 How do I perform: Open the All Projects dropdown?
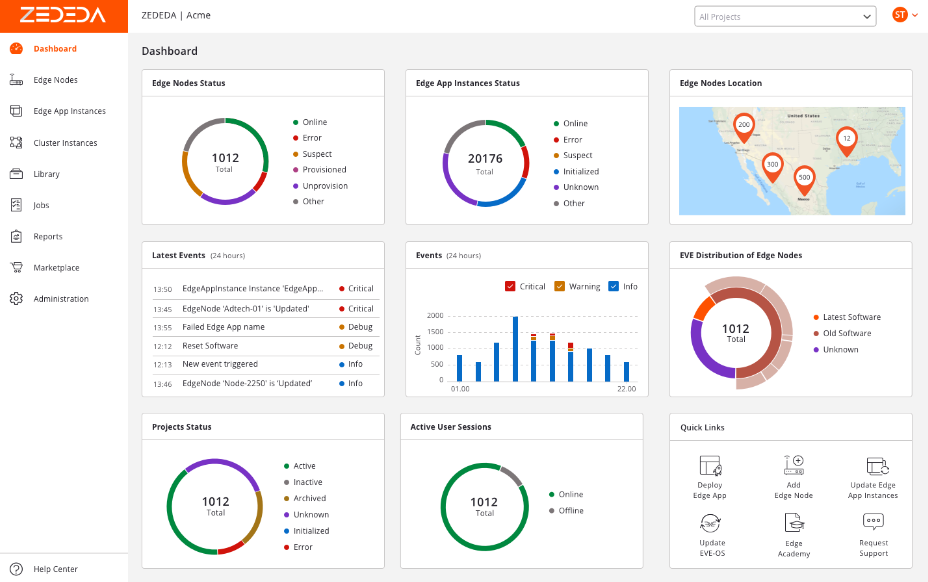pyautogui.click(x=785, y=16)
